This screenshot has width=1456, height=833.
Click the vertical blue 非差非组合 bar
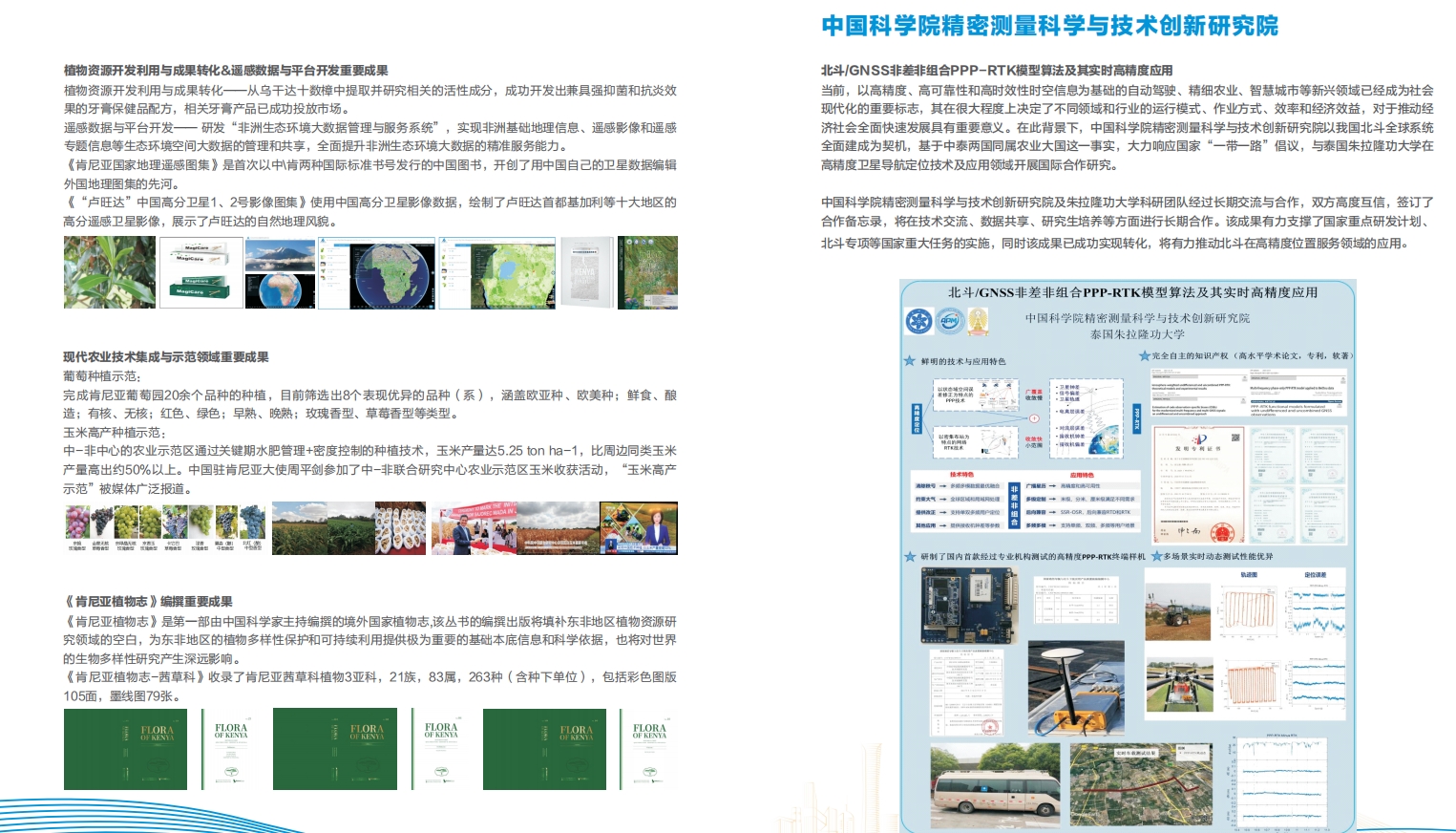pos(1014,506)
